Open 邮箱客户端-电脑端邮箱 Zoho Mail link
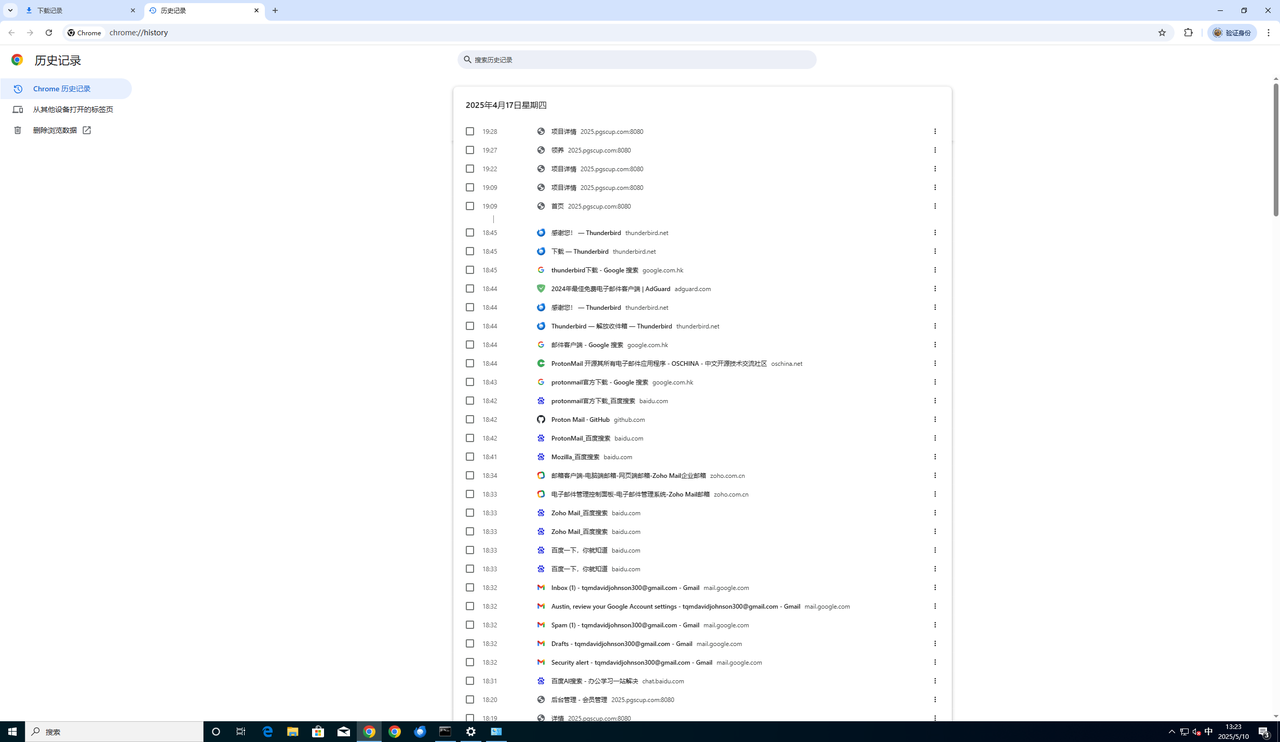Viewport: 1280px width, 742px height. pos(628,476)
